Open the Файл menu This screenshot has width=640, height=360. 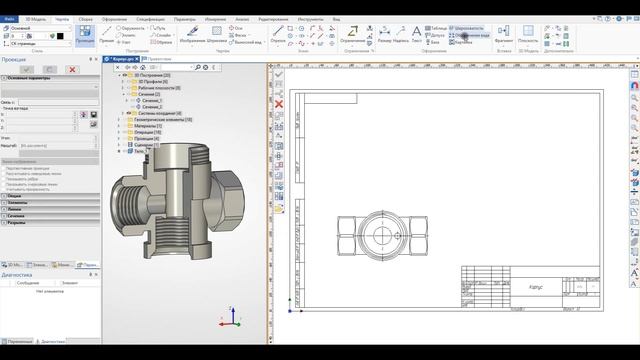point(9,19)
